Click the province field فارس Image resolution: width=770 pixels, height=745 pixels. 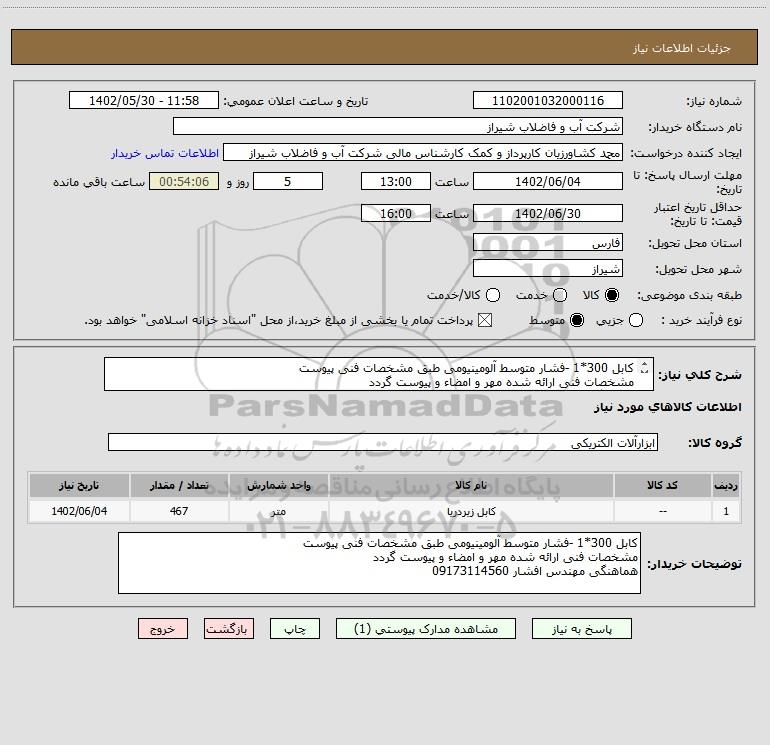[548, 243]
